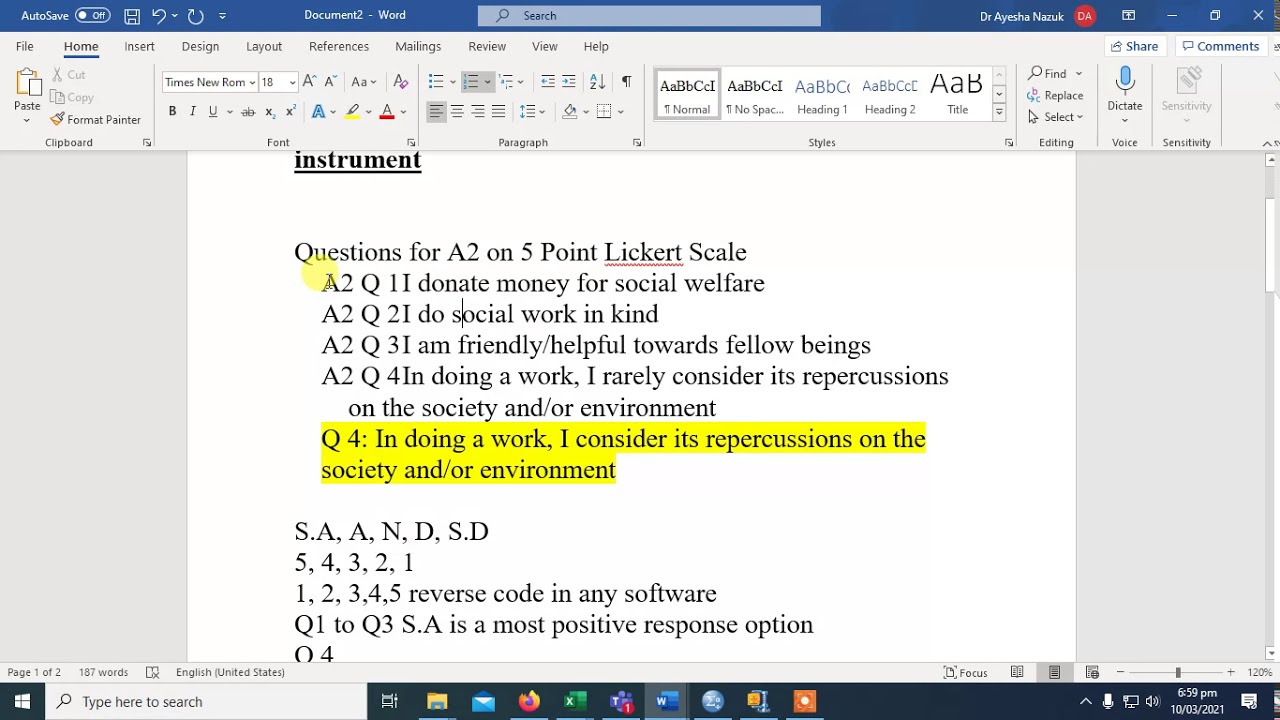Justify the paragraph text
This screenshot has height=720, width=1280.
click(498, 111)
